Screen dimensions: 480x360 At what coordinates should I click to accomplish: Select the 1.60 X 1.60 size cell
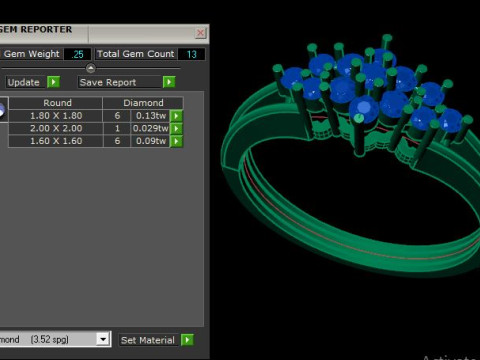56,141
